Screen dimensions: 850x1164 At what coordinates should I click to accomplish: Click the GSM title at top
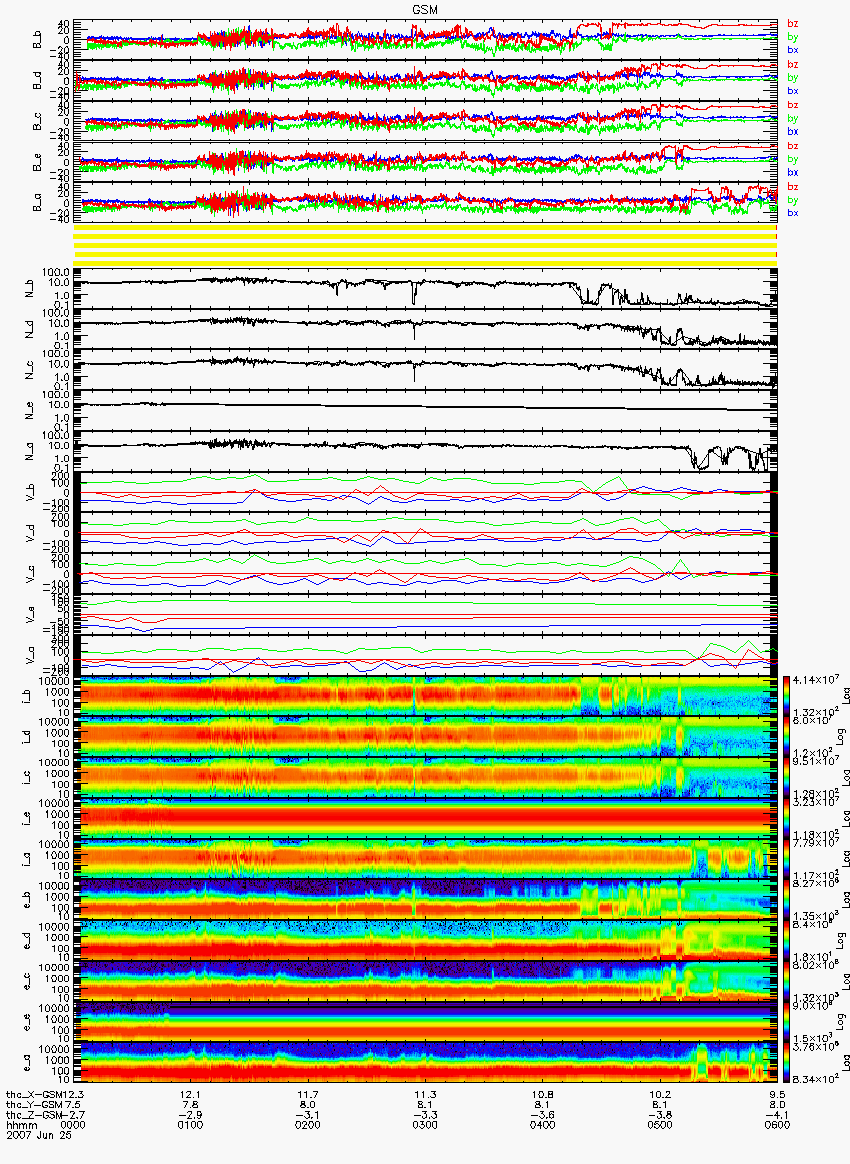pos(425,8)
